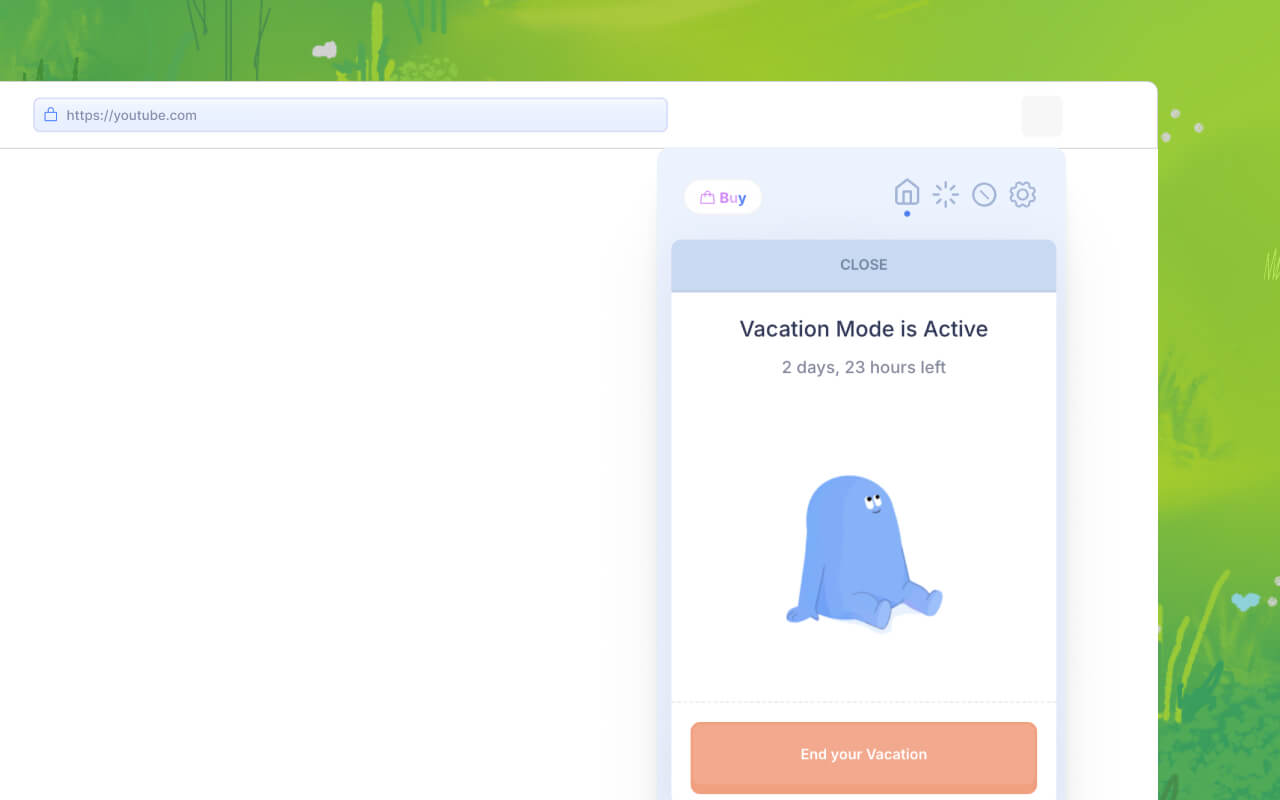This screenshot has width=1280, height=800.
Task: Click the Vacation Mode is Active heading
Action: pos(863,329)
